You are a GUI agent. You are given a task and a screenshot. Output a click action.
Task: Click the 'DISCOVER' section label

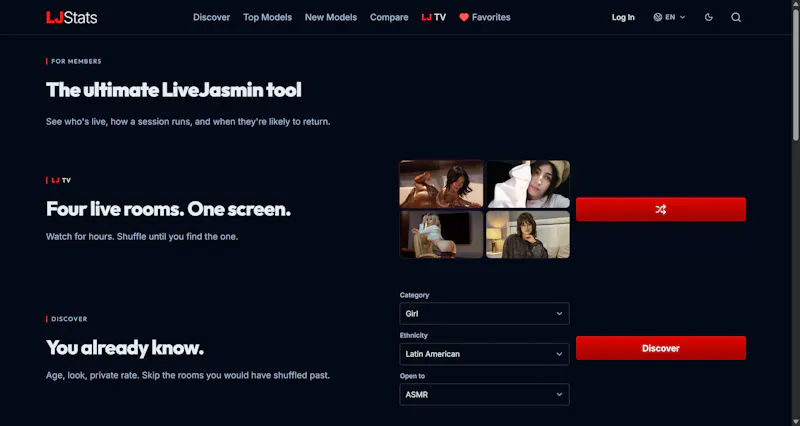point(69,319)
